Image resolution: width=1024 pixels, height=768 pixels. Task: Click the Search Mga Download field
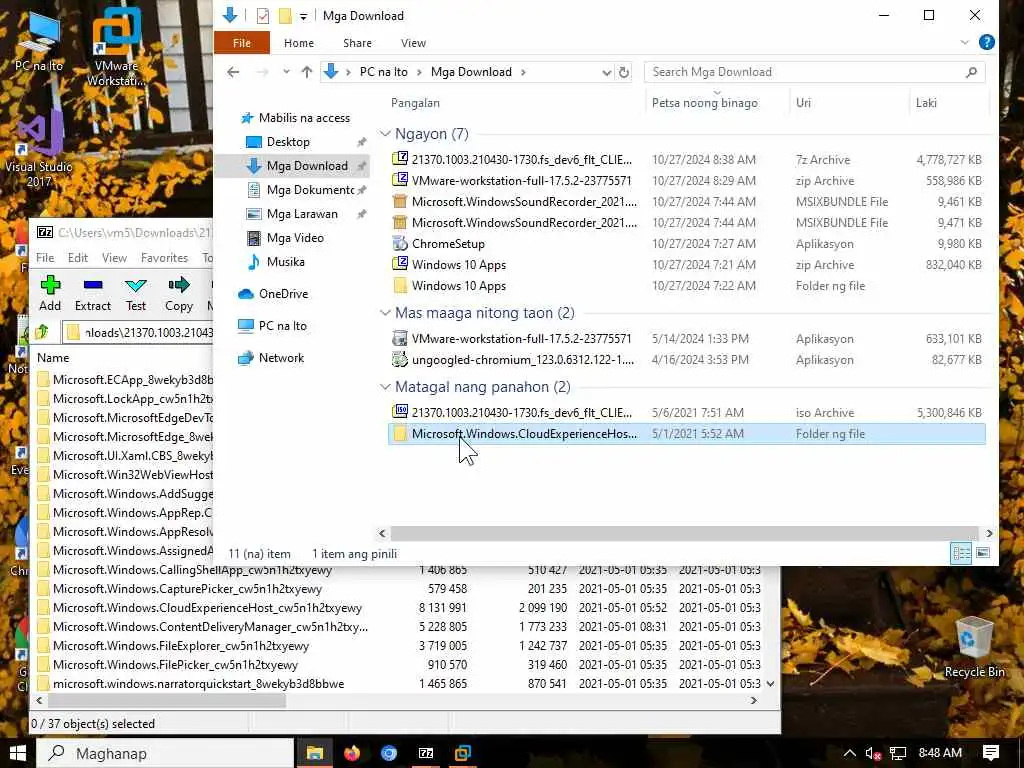(814, 72)
